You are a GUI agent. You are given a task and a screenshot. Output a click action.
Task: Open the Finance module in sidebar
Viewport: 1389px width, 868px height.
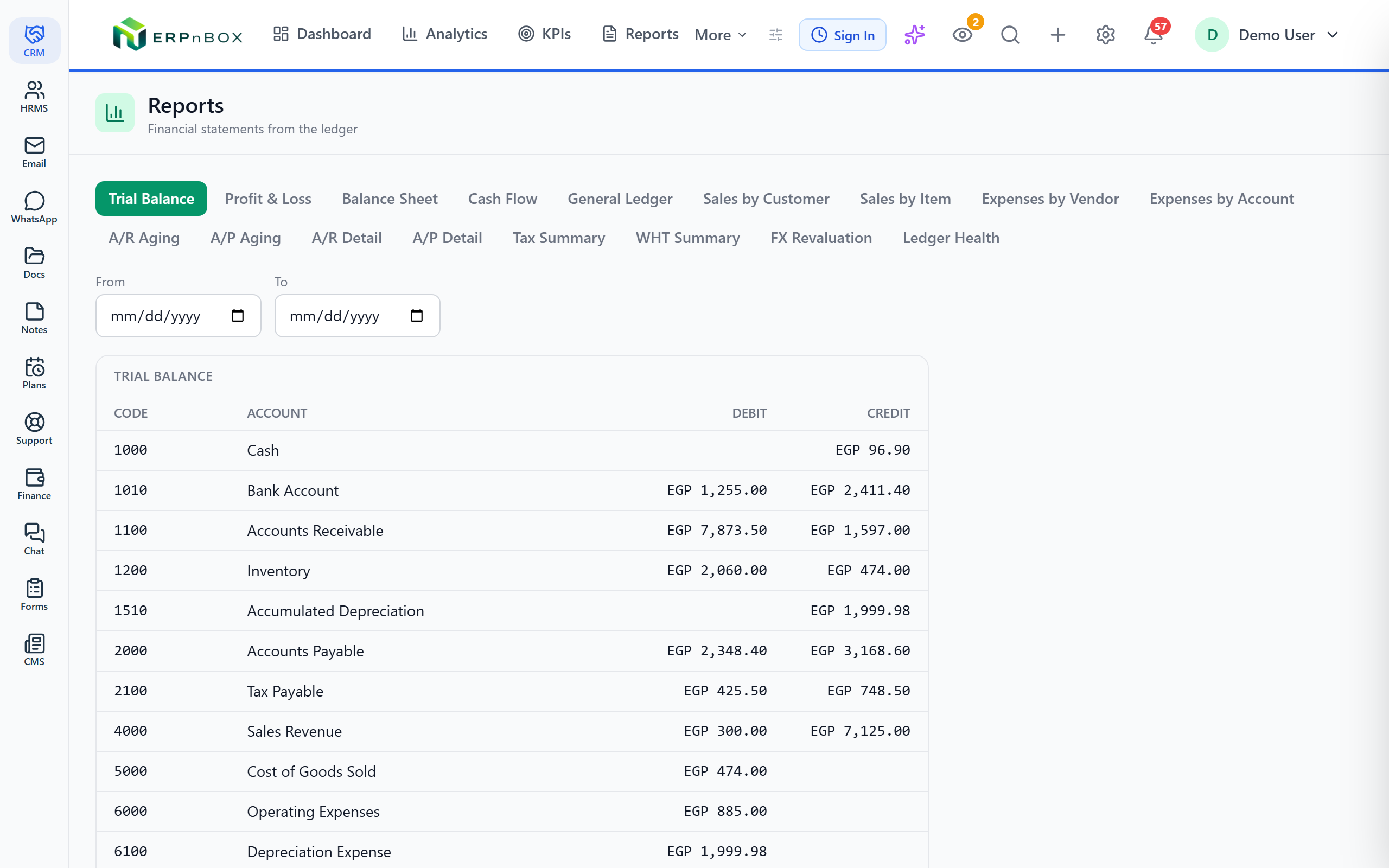click(x=34, y=484)
